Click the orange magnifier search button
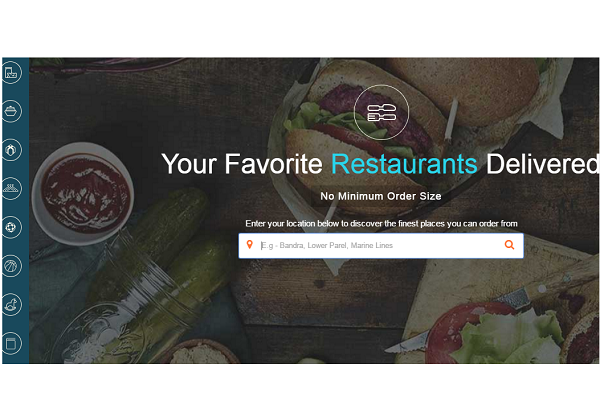Screen dimensions: 600x413 tap(509, 245)
